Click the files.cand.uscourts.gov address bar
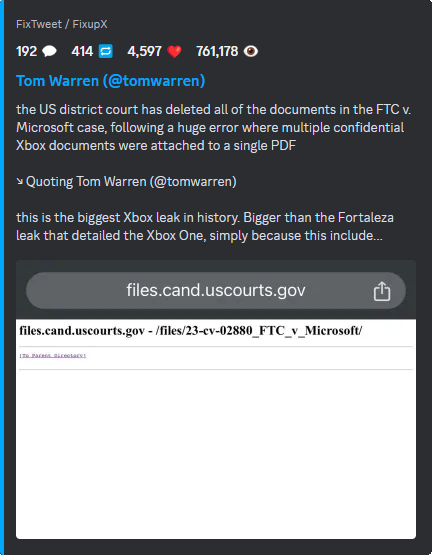Screen dimensions: 432x556 point(216,290)
